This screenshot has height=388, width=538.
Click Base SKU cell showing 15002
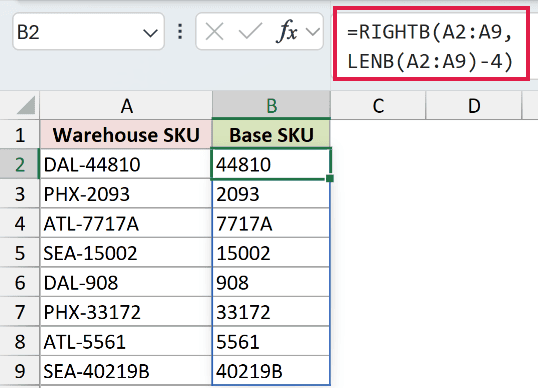point(271,253)
